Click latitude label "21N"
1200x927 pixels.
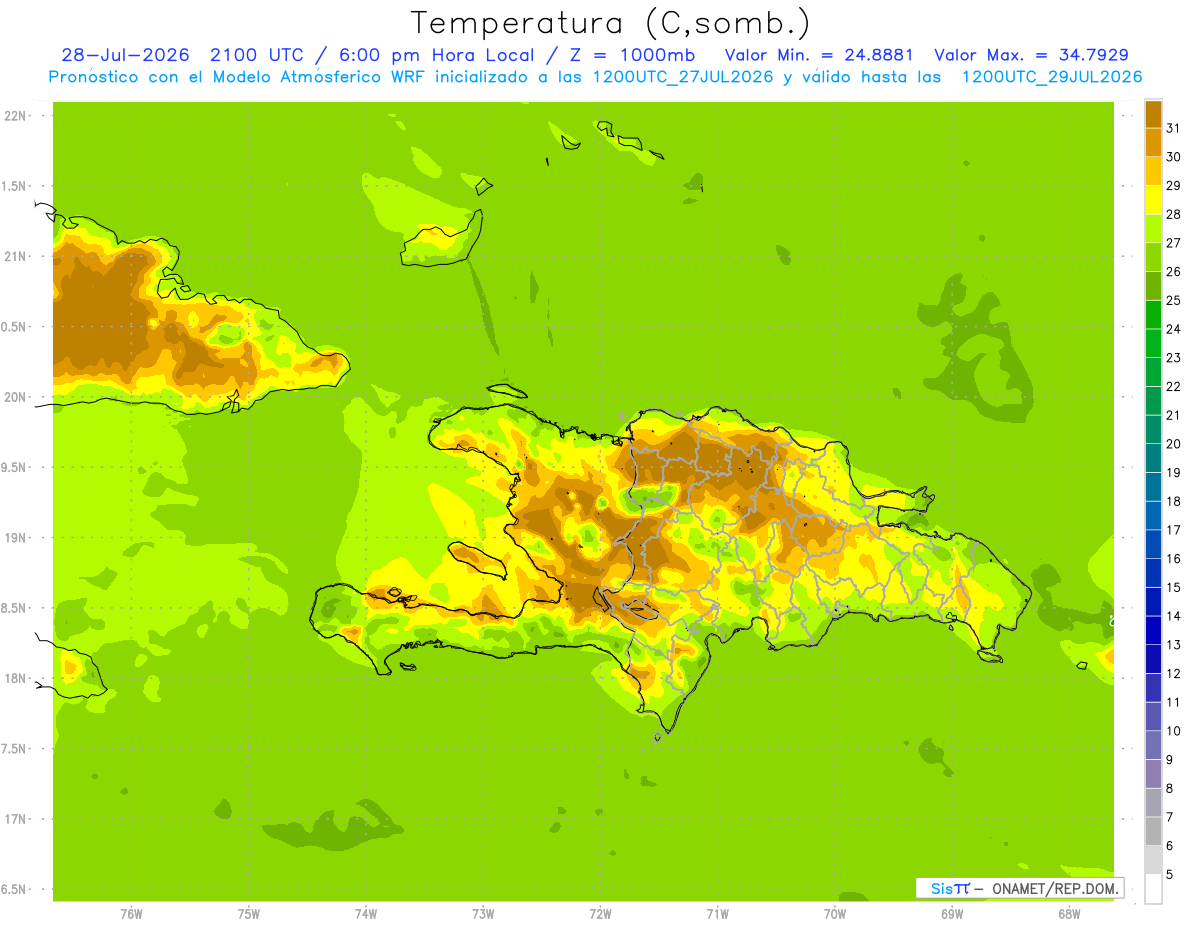pyautogui.click(x=16, y=256)
